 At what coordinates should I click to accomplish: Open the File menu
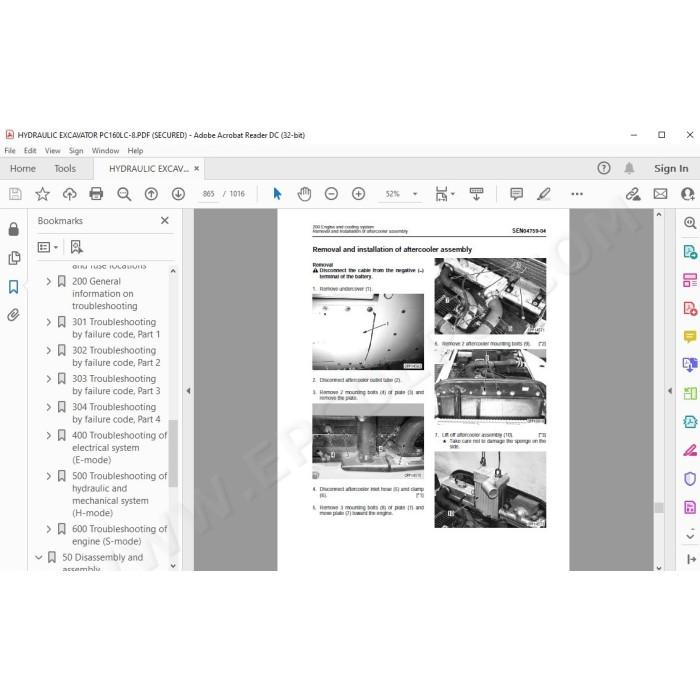point(10,151)
